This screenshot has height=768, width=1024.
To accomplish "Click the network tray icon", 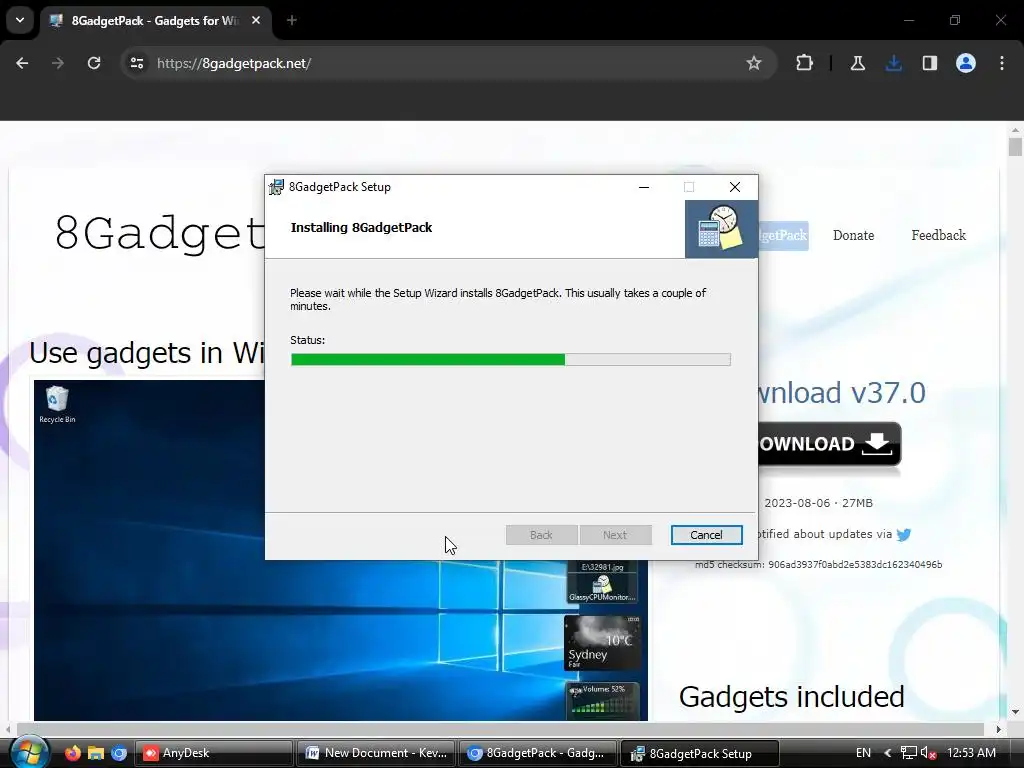I will tap(908, 753).
